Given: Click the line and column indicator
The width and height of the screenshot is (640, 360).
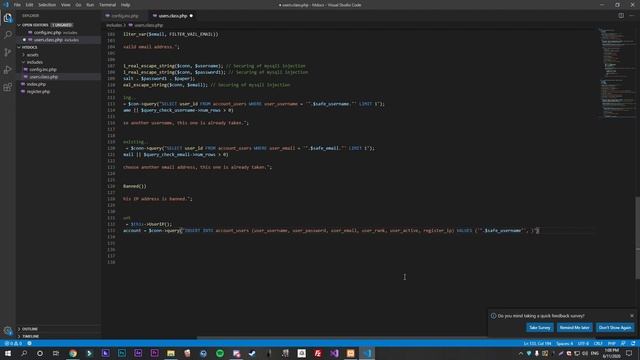Looking at the screenshot, I should [x=537, y=343].
